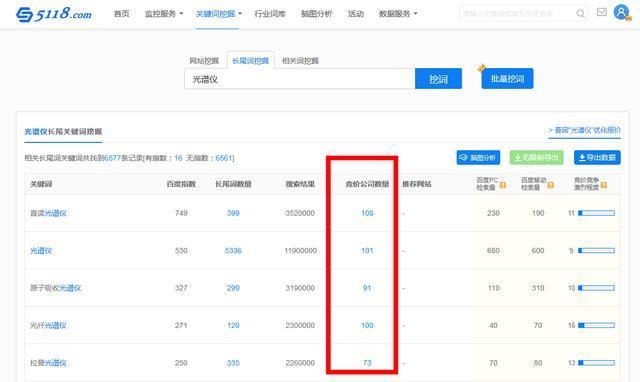Click the 6577 total records link
The width and height of the screenshot is (640, 382).
tap(112, 158)
